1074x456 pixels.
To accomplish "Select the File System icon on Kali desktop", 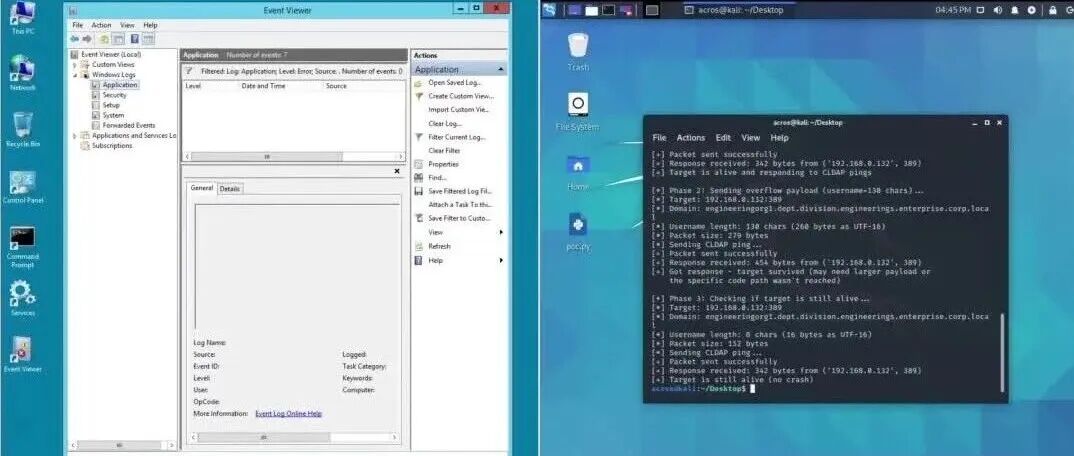I will [x=577, y=112].
